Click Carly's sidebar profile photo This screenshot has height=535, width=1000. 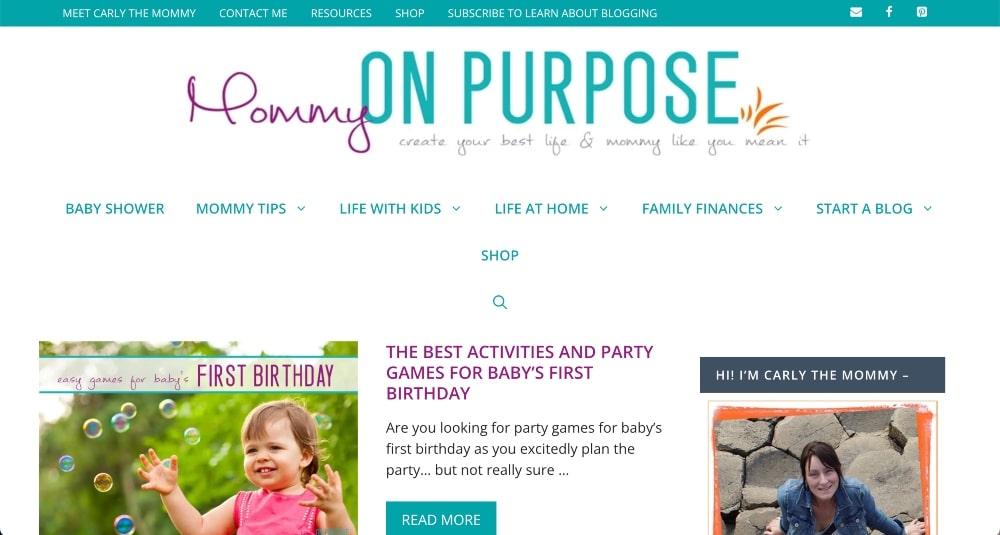(822, 468)
